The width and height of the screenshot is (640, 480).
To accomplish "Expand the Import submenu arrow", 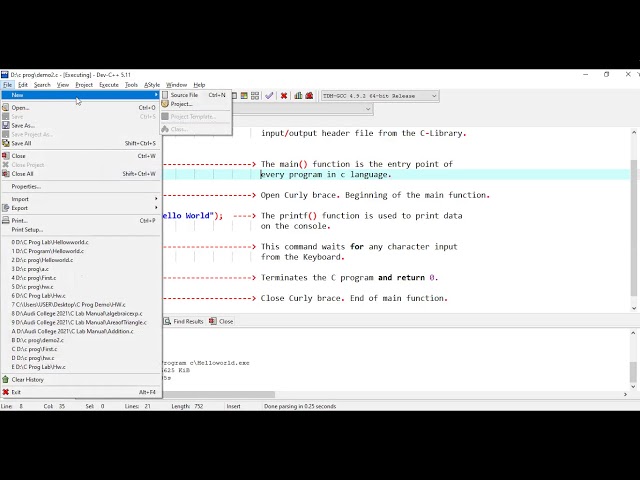I will [156, 199].
